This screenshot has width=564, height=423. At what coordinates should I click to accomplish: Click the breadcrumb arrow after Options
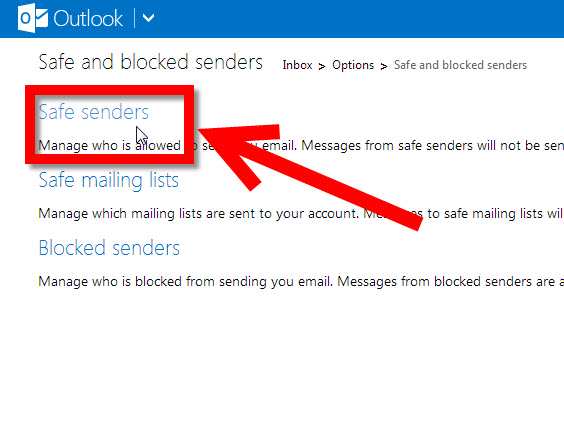pos(384,66)
